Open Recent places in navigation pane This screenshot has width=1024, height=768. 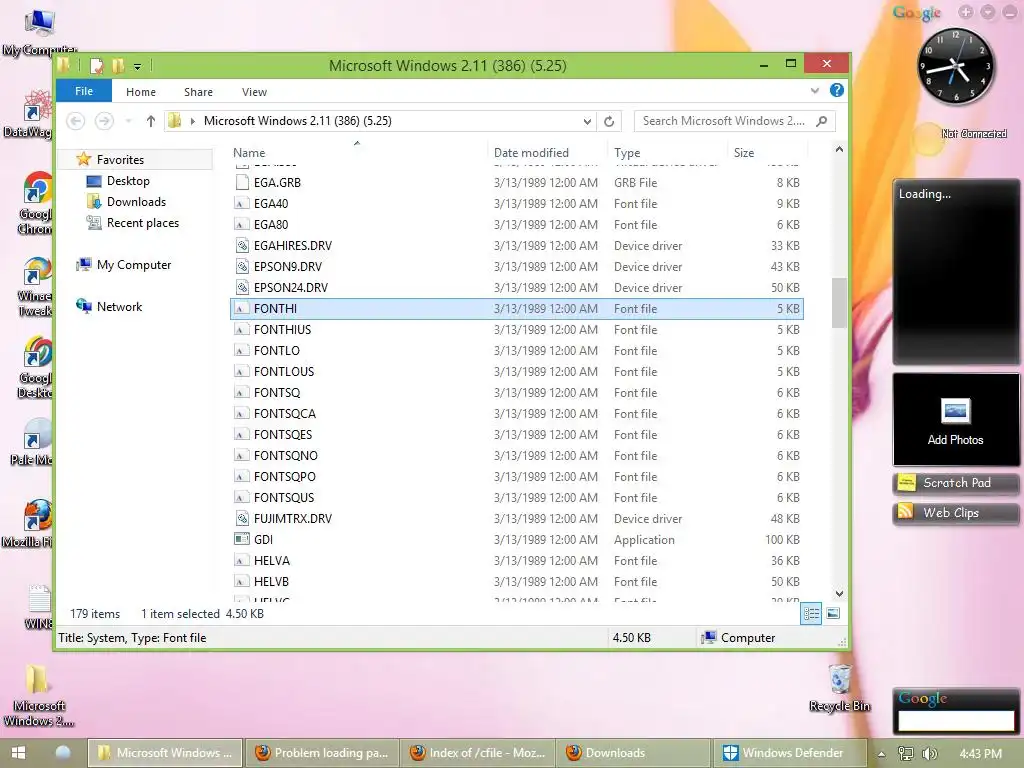click(142, 223)
